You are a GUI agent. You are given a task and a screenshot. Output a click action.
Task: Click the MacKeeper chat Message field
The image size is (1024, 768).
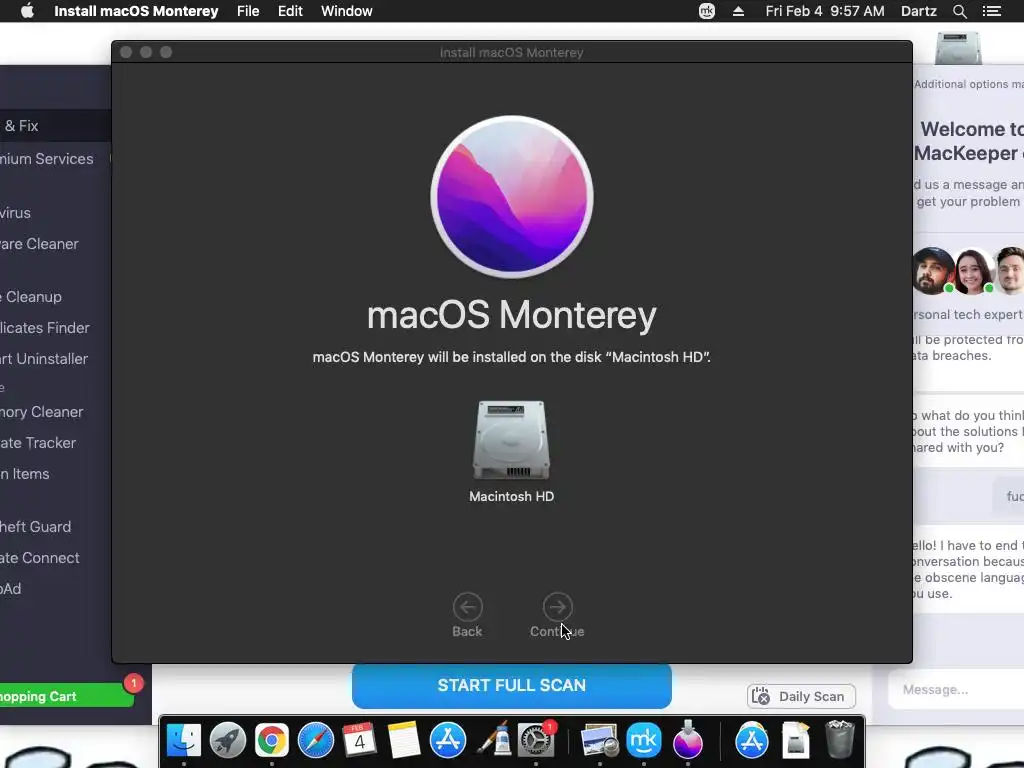(x=956, y=690)
